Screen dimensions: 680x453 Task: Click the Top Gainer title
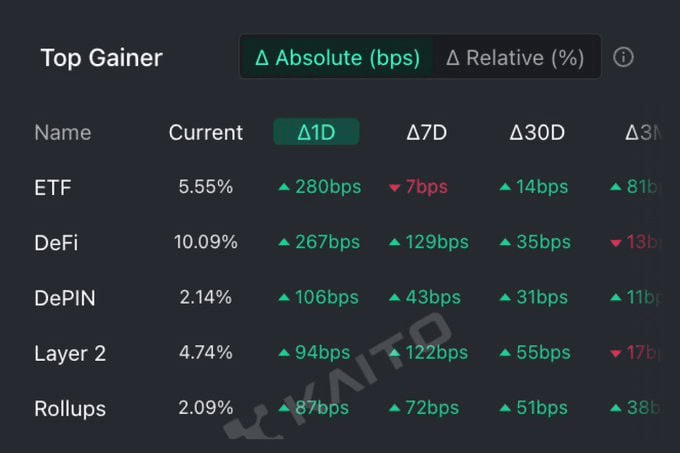point(101,58)
